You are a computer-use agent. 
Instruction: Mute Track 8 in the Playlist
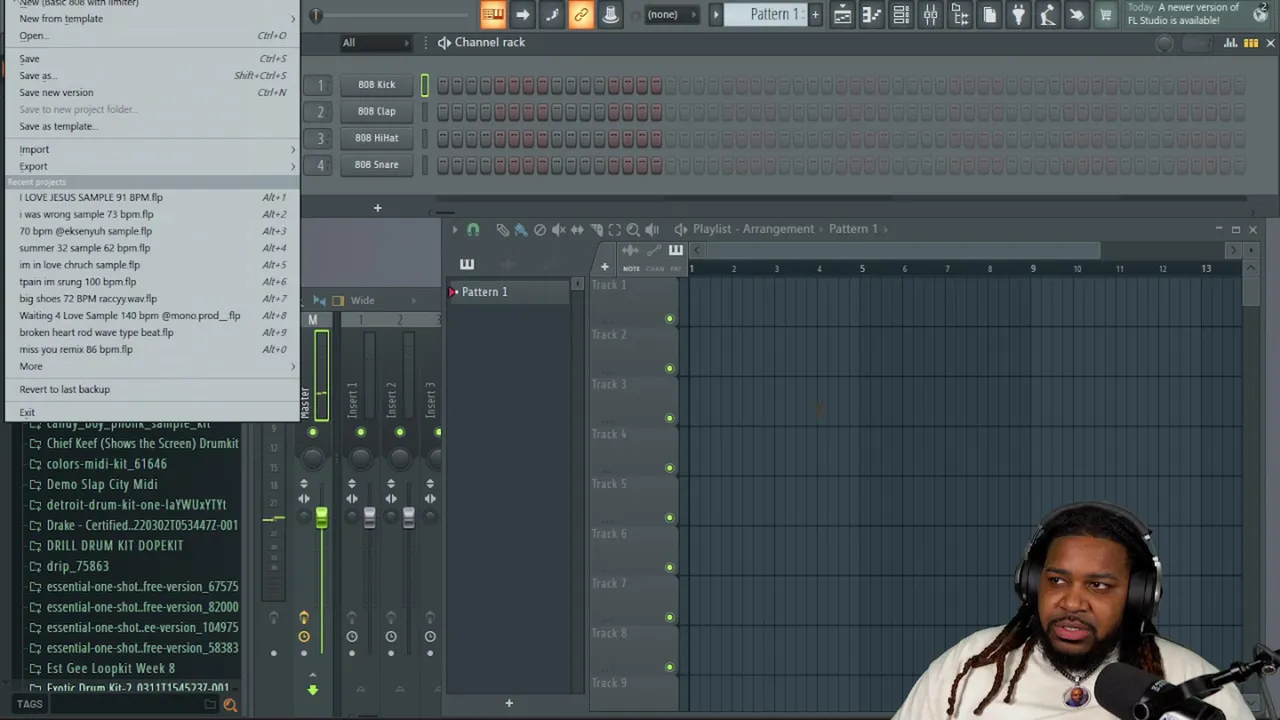point(669,667)
